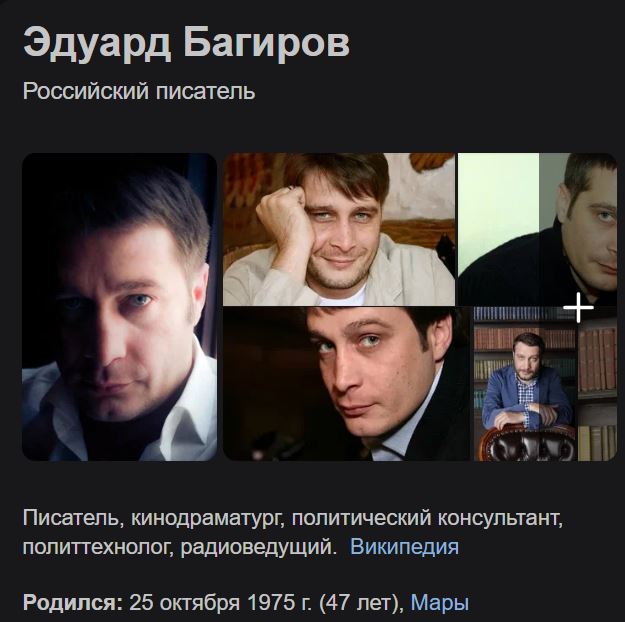Open photo of man in black sweater
Screen dimensions: 625x622
(537, 229)
